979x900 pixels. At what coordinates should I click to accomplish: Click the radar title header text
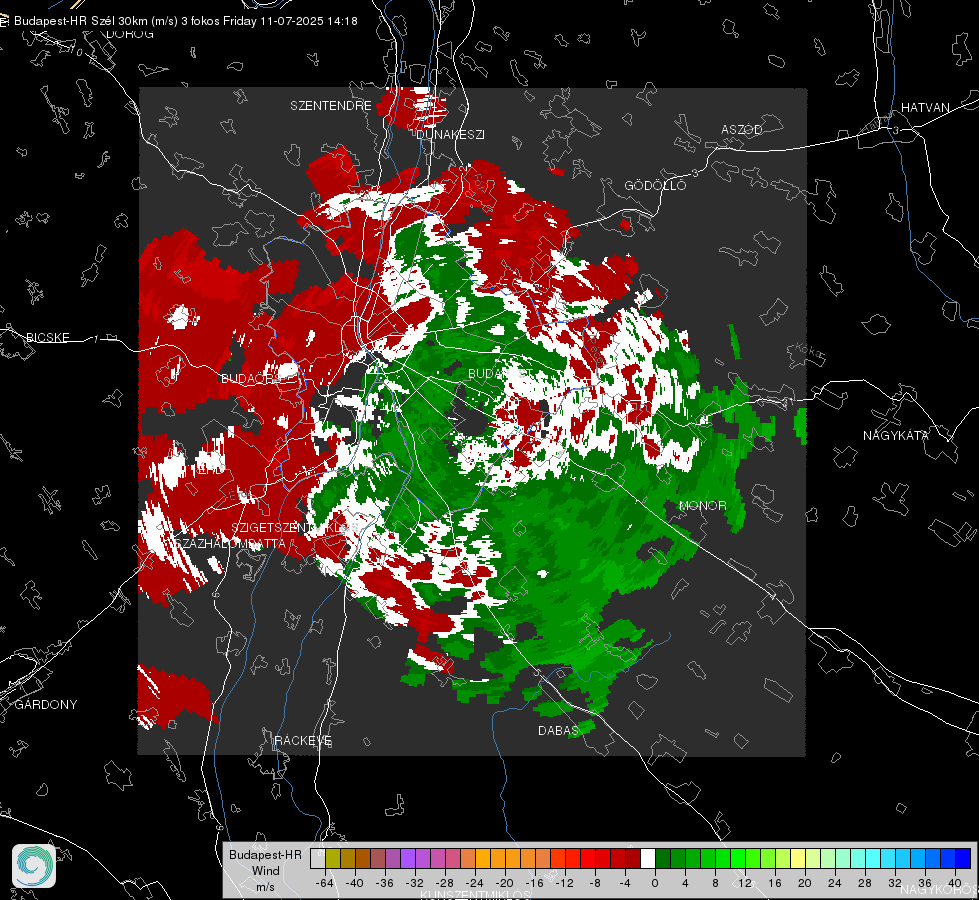[185, 21]
